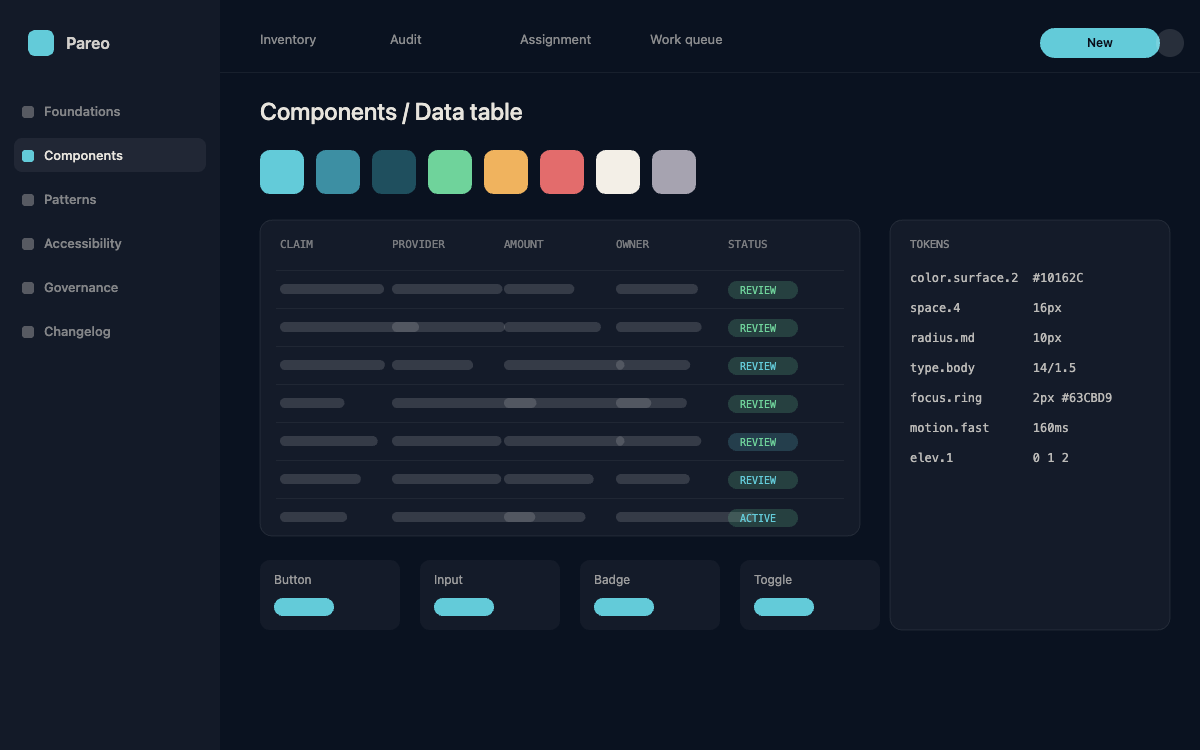Go to the Assignment tab
The image size is (1200, 750).
[555, 40]
